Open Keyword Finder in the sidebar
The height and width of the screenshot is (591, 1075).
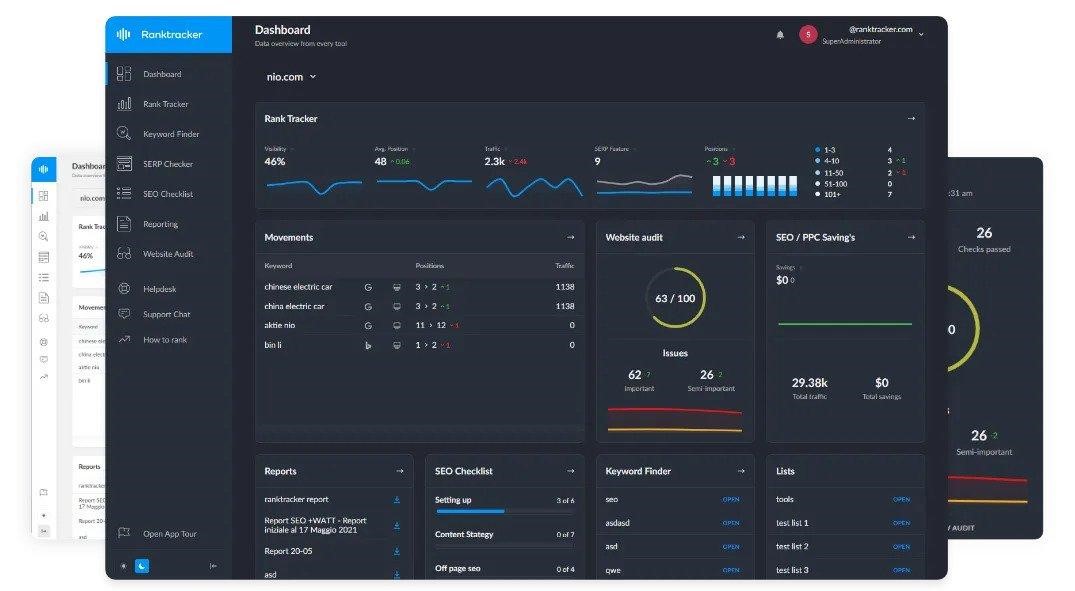(x=171, y=134)
